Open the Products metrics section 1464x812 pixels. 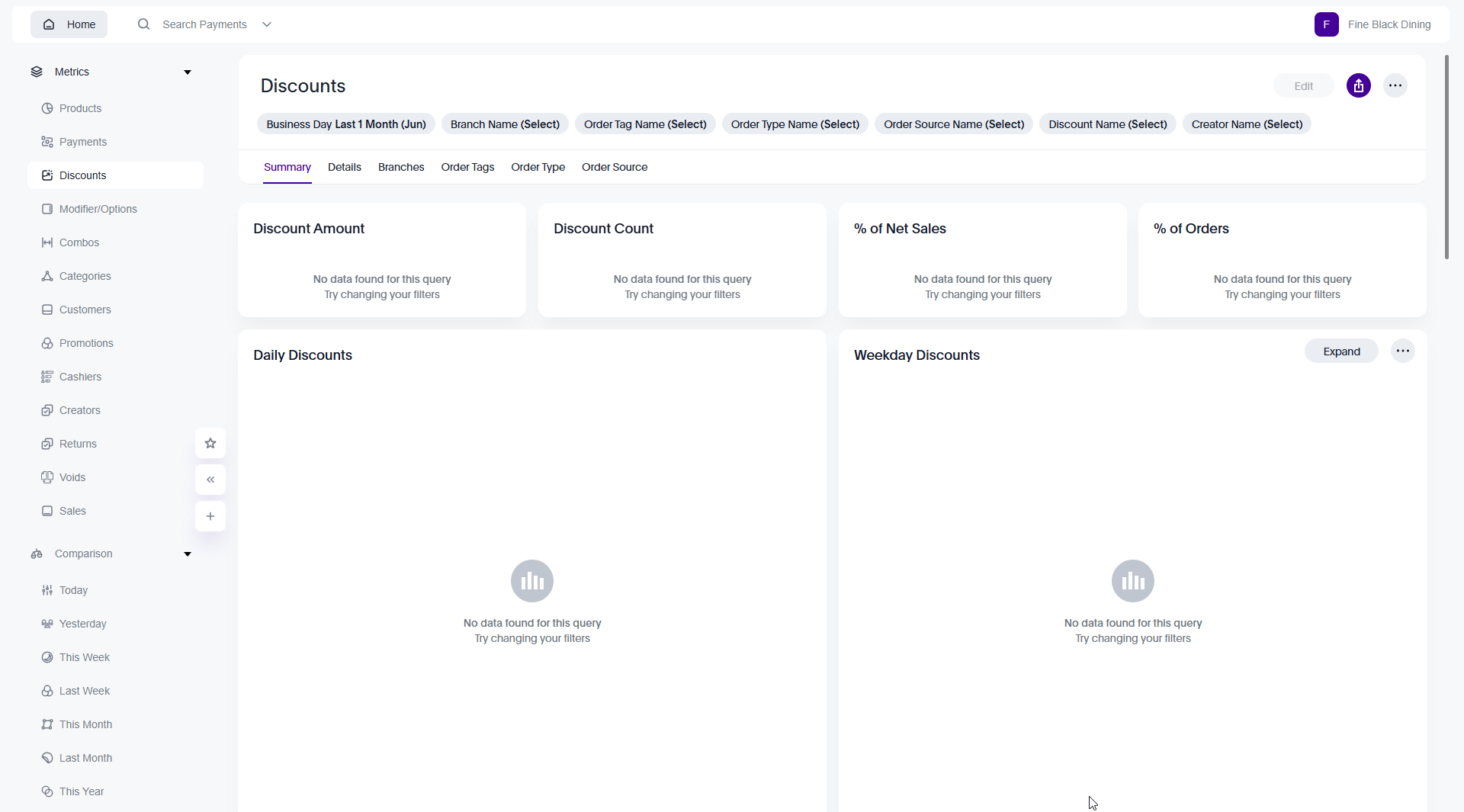pos(80,108)
